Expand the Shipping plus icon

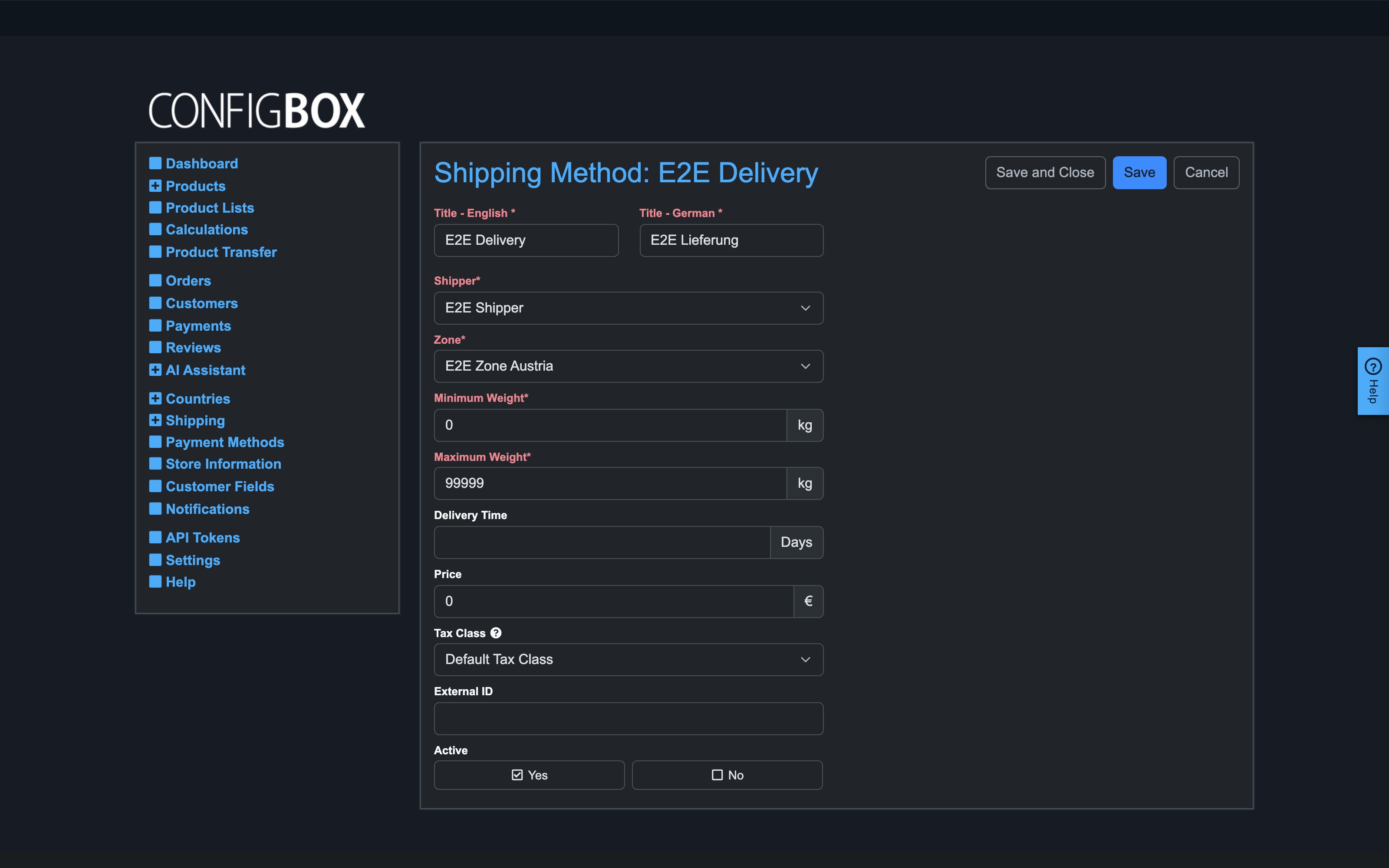(x=155, y=420)
